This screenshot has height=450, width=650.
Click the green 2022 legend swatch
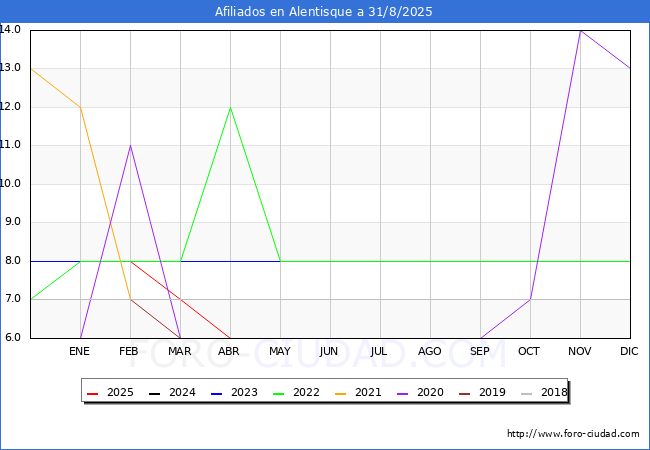click(x=279, y=393)
